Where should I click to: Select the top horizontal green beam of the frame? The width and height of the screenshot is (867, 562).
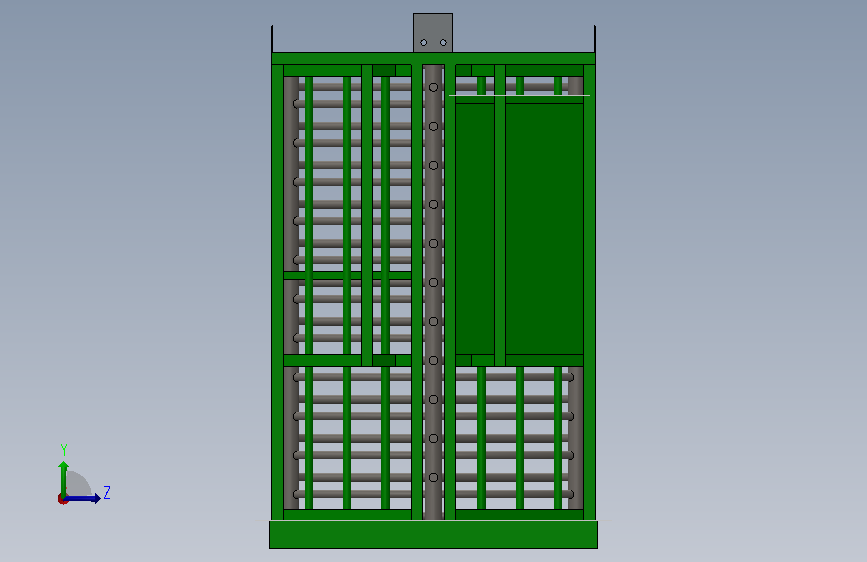(x=434, y=59)
